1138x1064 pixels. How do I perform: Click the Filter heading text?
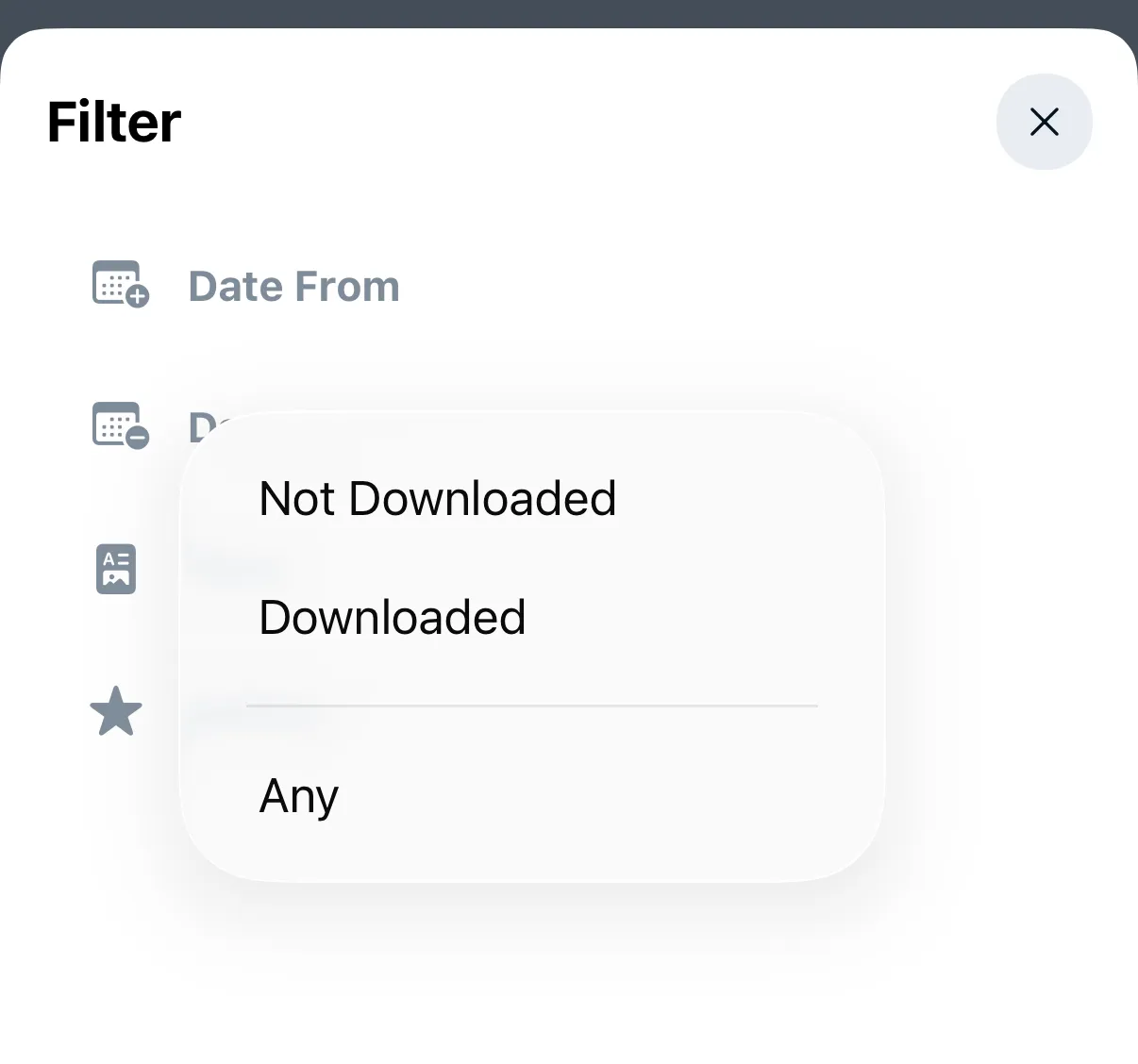click(x=114, y=123)
